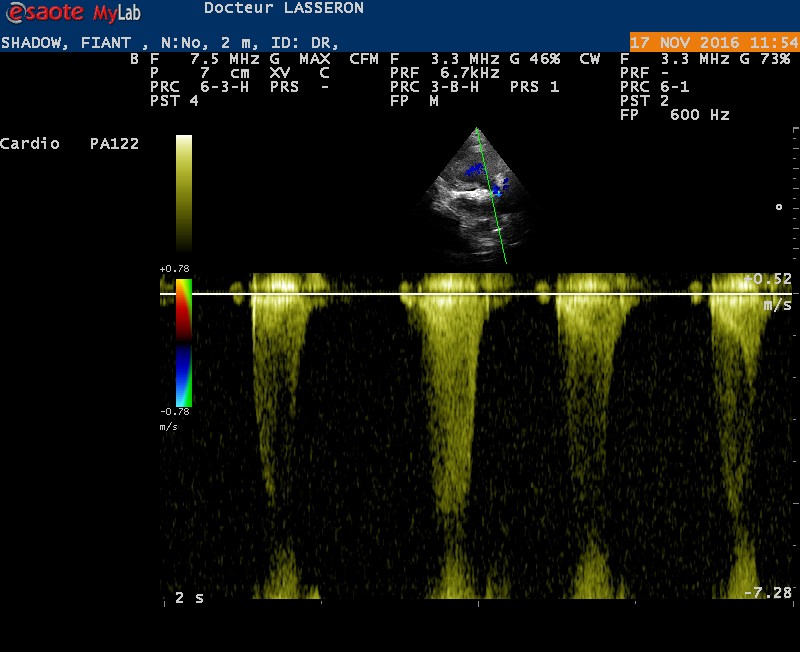Click the CFM PRC 3-B-H setting
800x652 pixels.
click(x=435, y=87)
